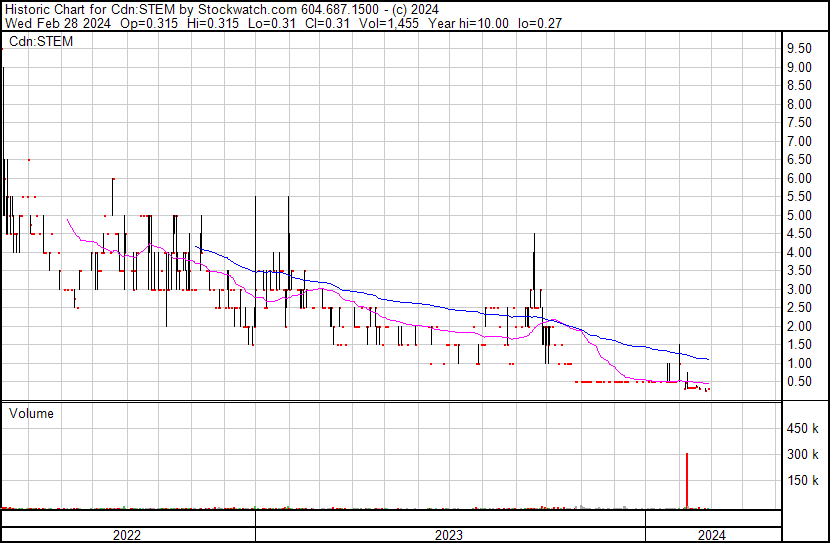This screenshot has width=830, height=543.
Task: Click the large red volume spike
Action: point(687,480)
